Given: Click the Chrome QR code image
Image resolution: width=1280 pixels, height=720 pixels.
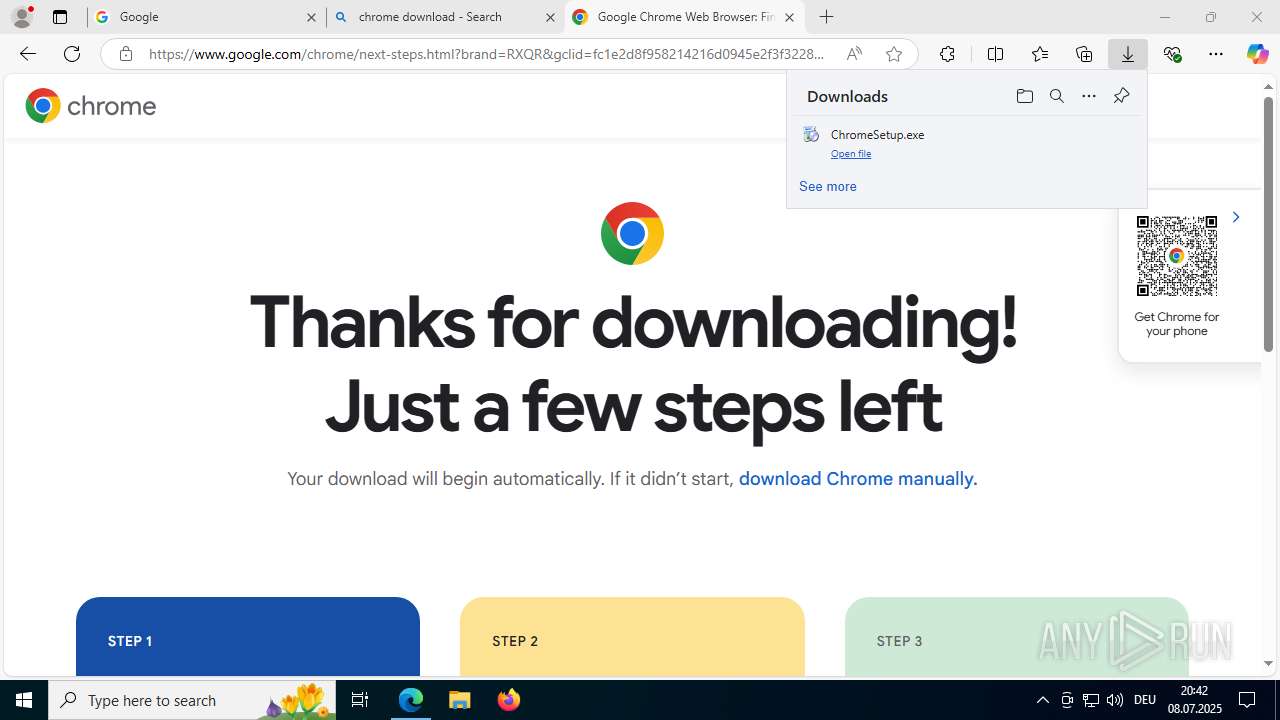Looking at the screenshot, I should [x=1177, y=256].
